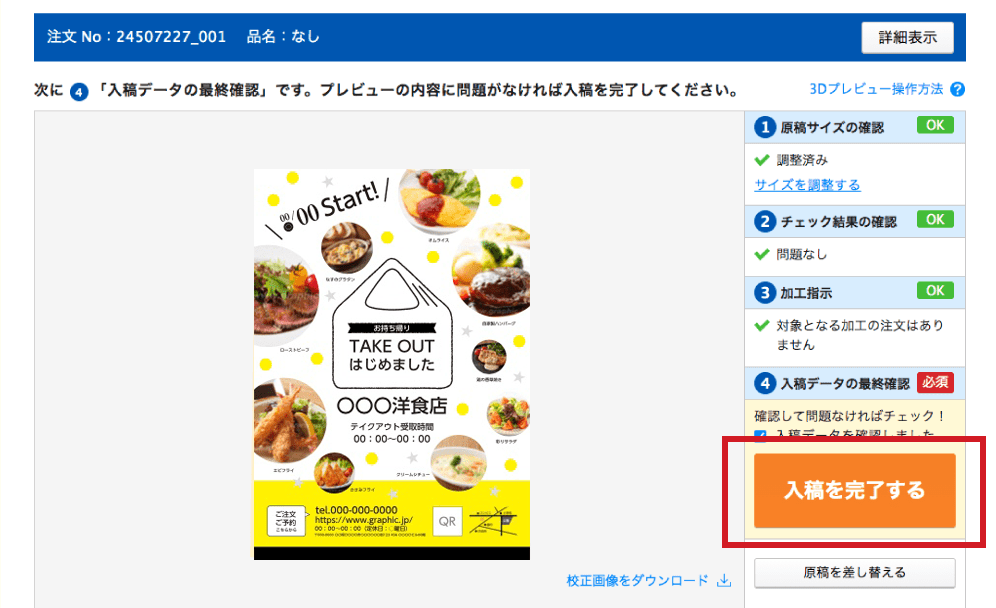Click the take-out flyer preview image

(392, 365)
